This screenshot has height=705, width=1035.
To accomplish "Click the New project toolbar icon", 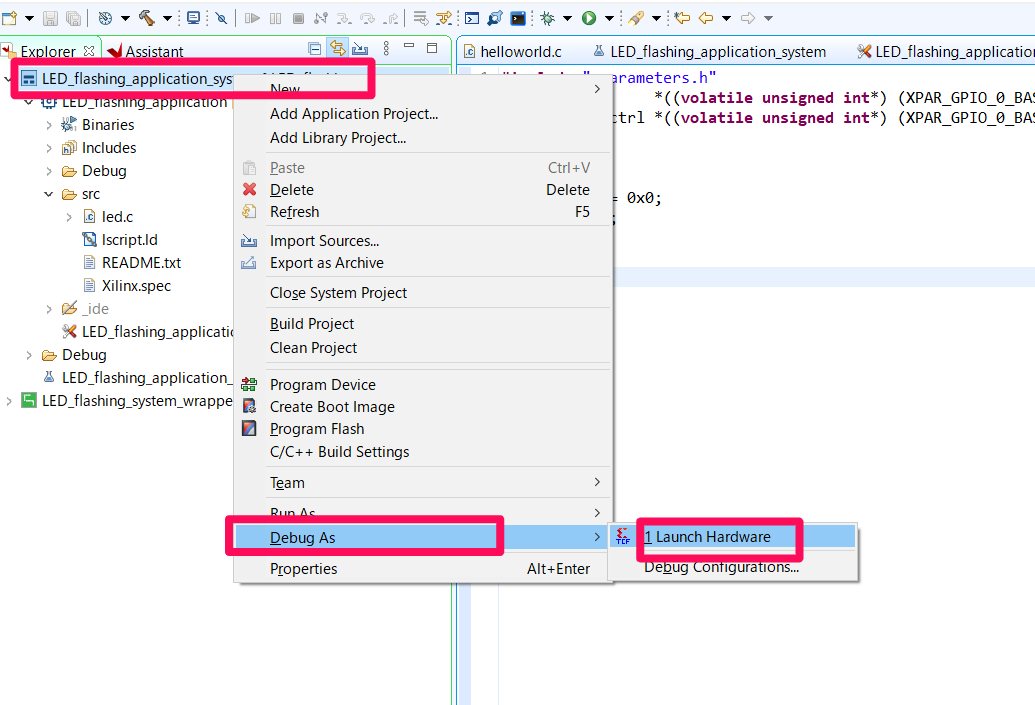I will pos(10,18).
